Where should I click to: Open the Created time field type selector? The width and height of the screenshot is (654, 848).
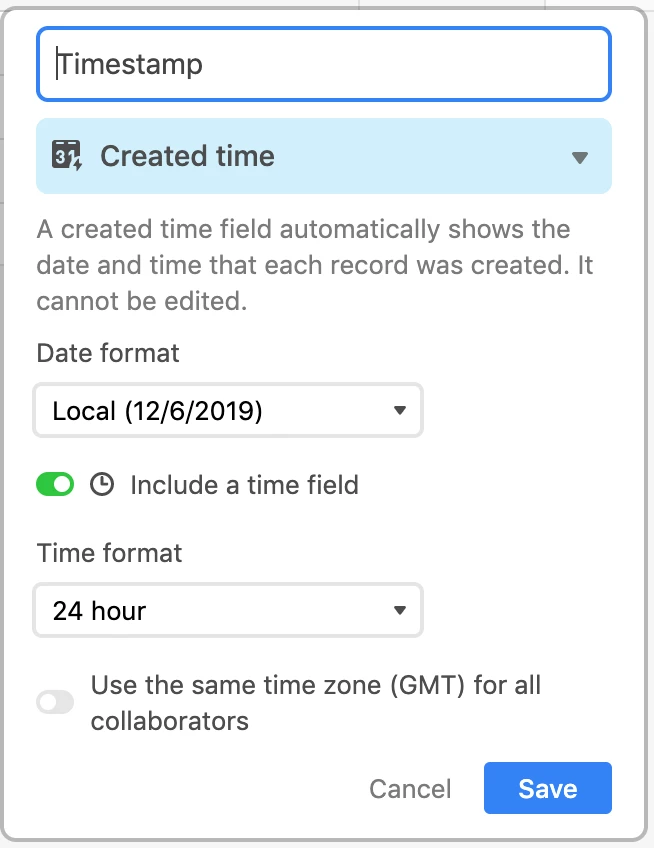coord(324,156)
